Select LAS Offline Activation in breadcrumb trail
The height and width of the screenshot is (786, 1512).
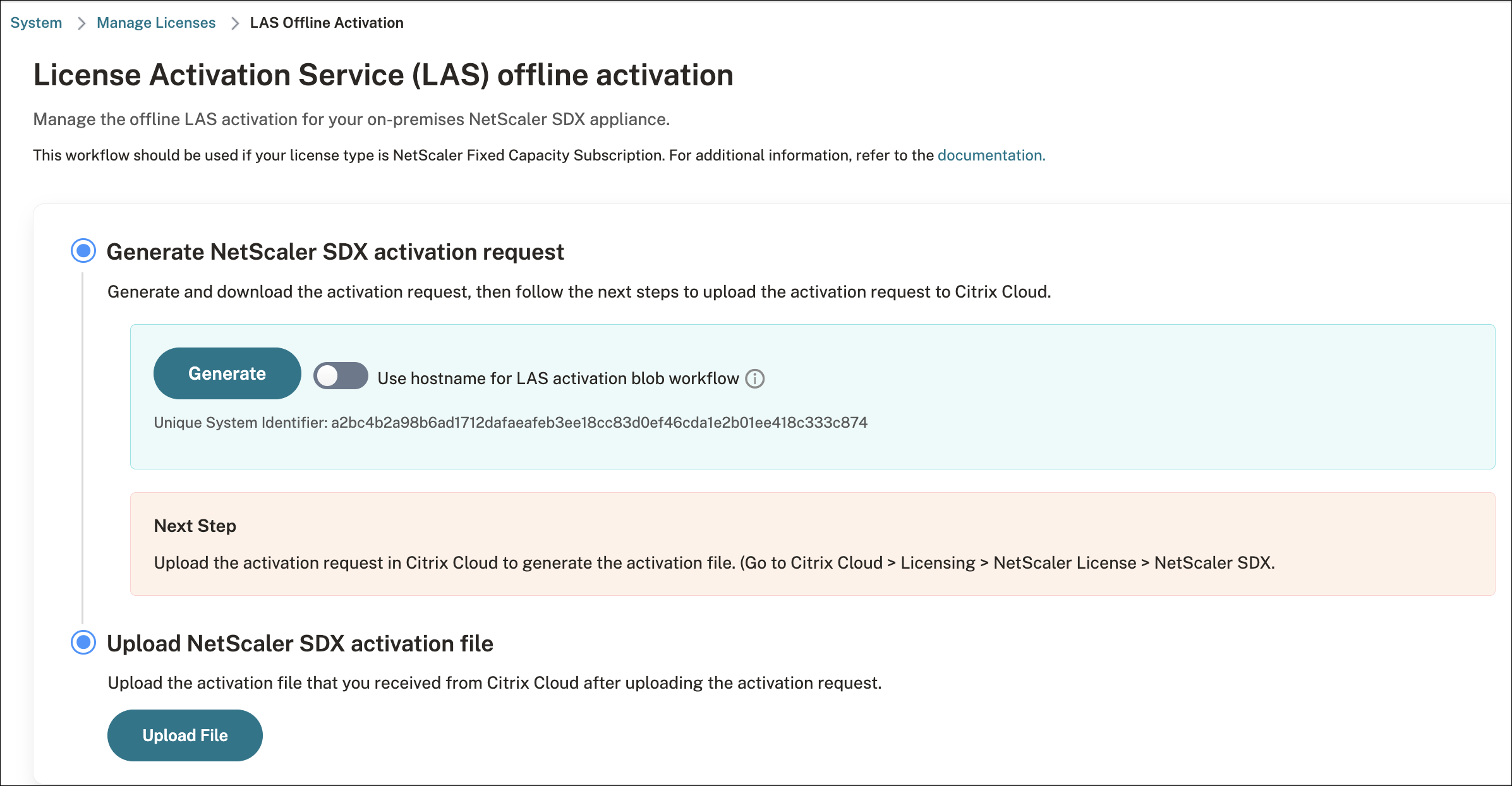[326, 22]
